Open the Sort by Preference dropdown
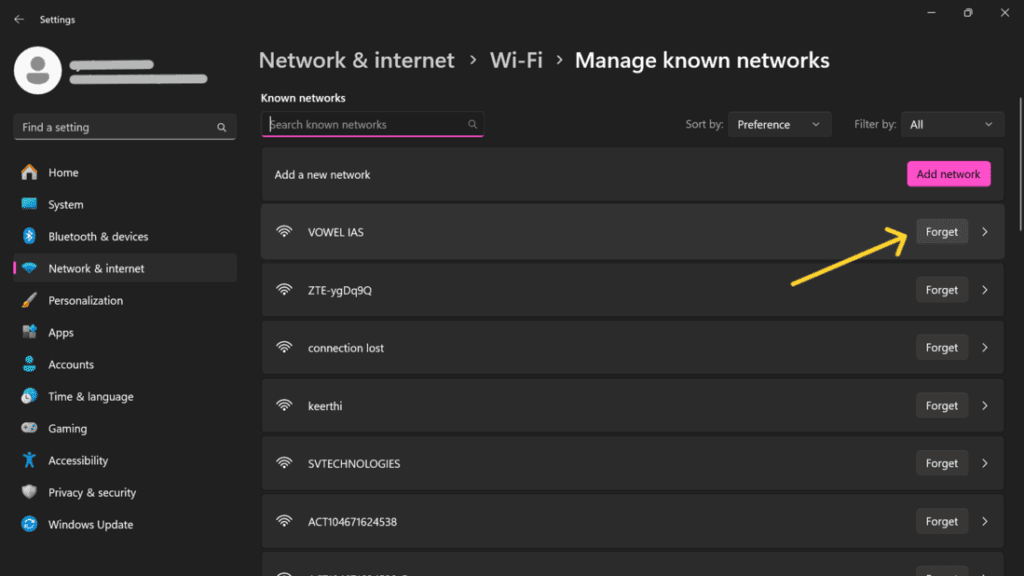The height and width of the screenshot is (576, 1024). pos(778,125)
